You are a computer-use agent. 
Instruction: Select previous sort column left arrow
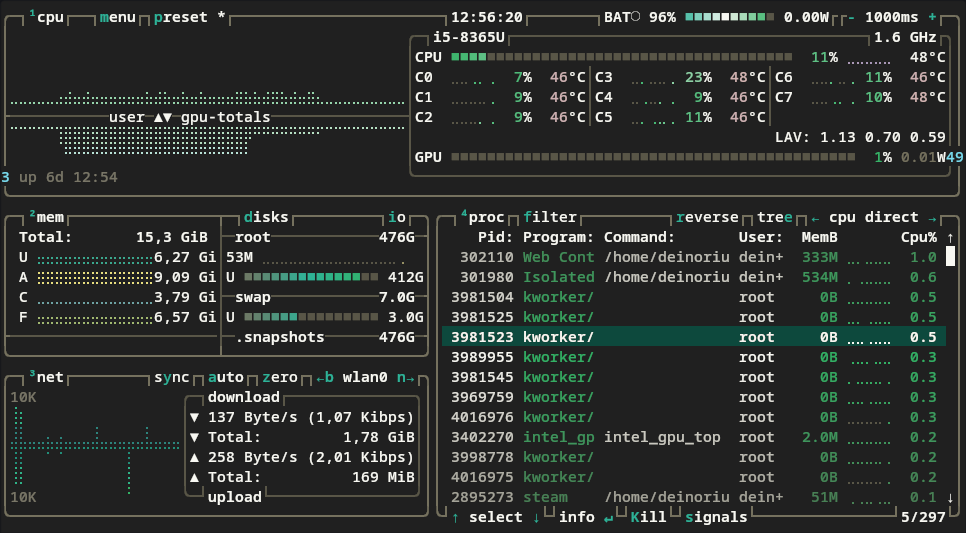[815, 218]
